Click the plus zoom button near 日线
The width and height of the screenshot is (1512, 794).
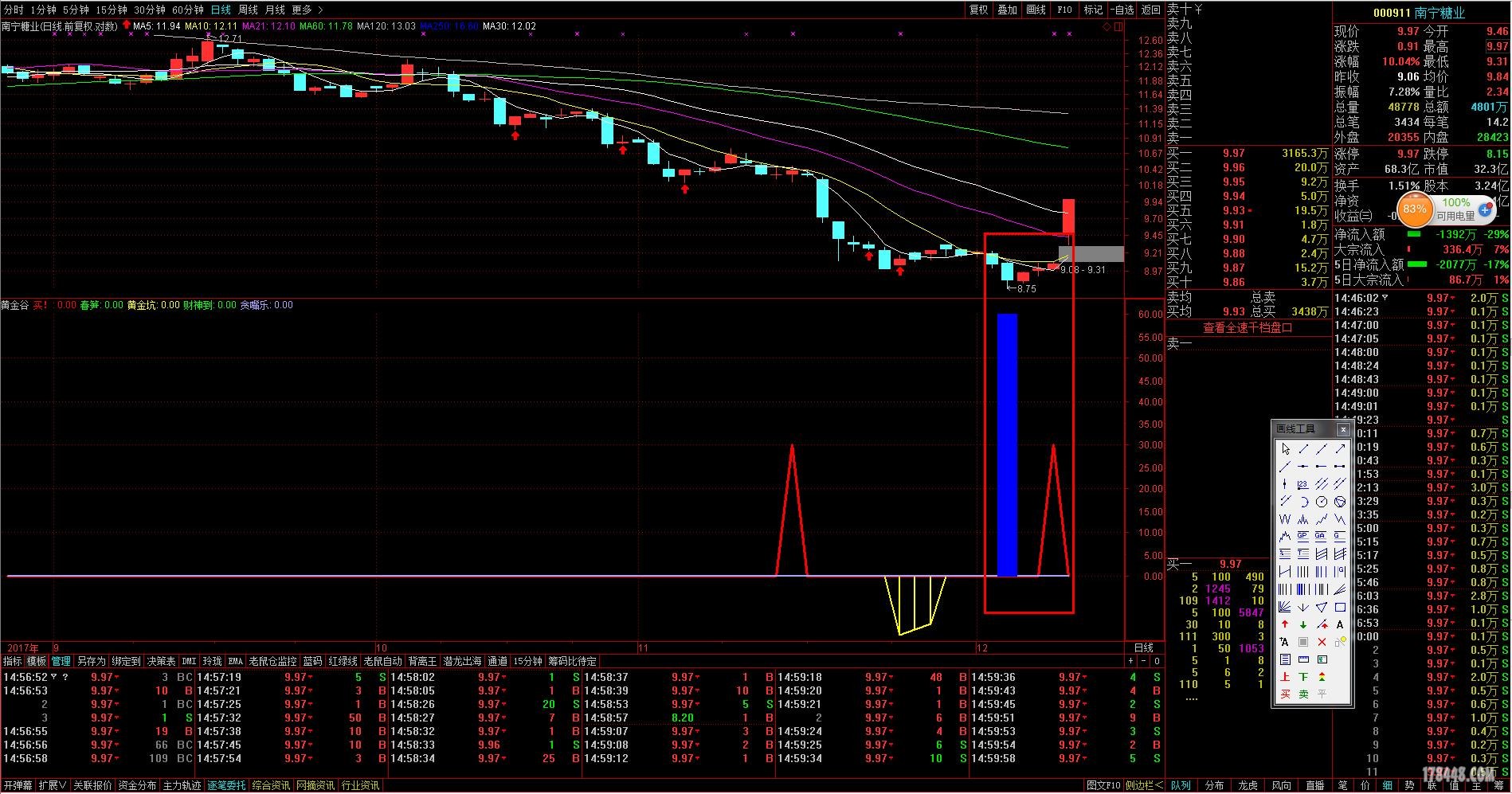tap(1130, 661)
